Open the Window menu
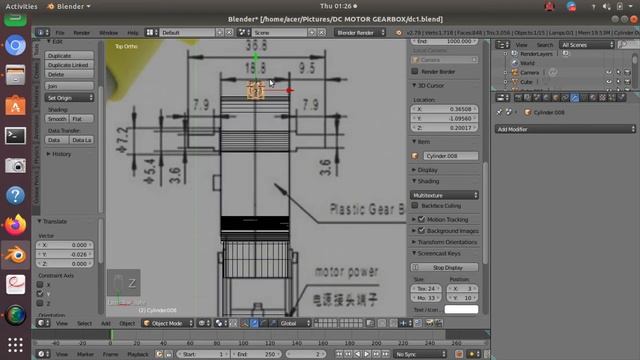 click(109, 33)
